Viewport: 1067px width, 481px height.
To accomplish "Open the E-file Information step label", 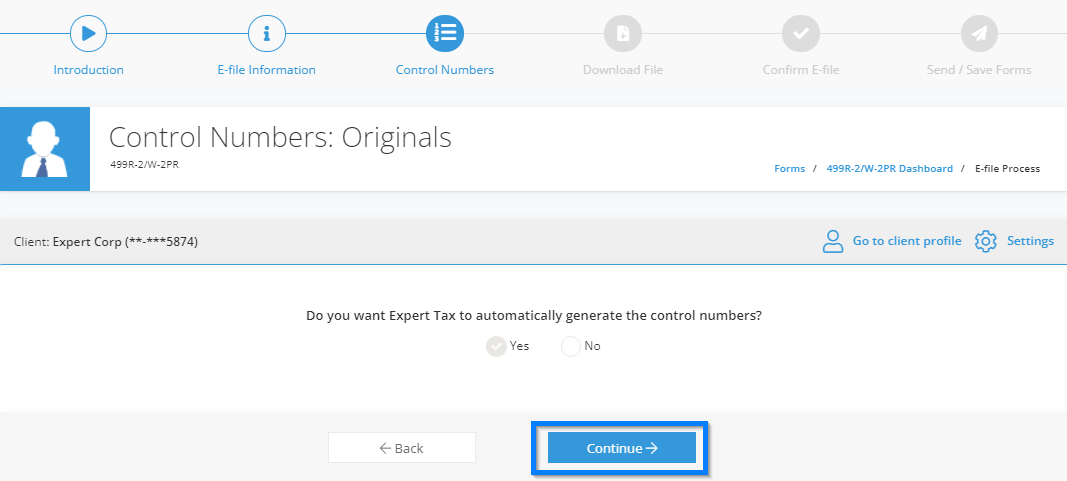I will pyautogui.click(x=267, y=69).
